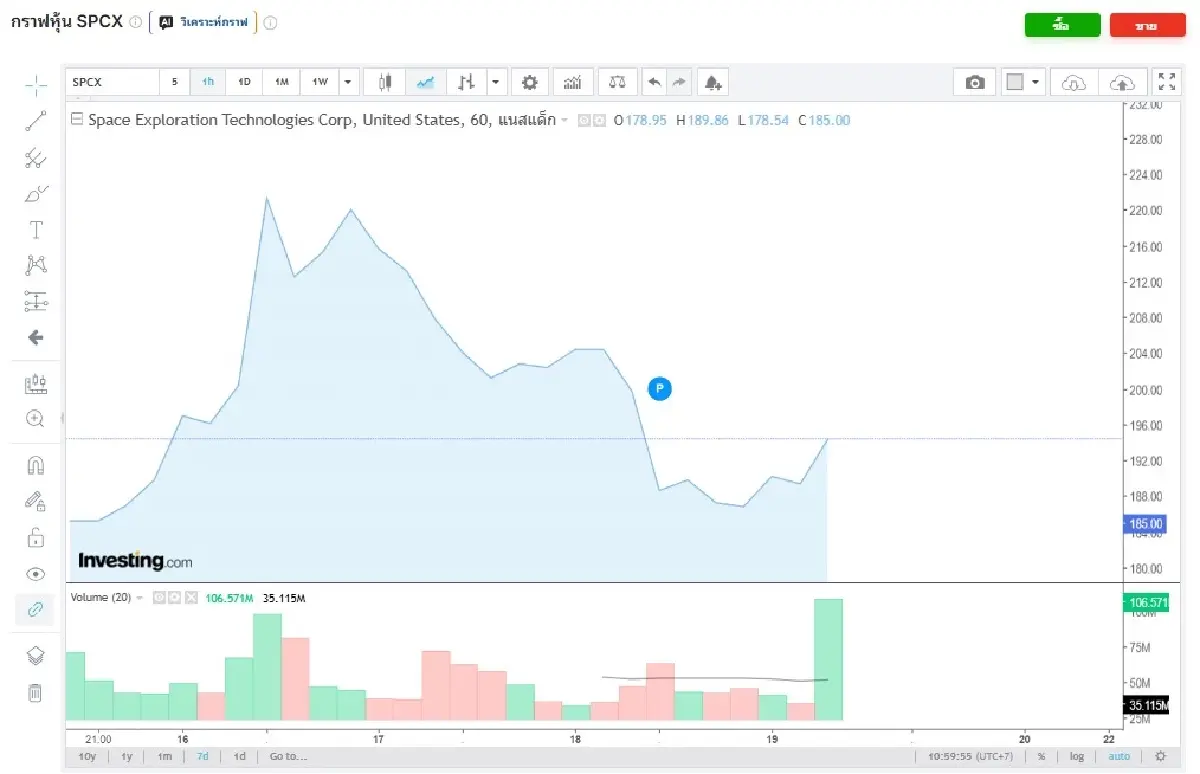Select the 1W interval
Screen dimensions: 1200x774
[319, 82]
